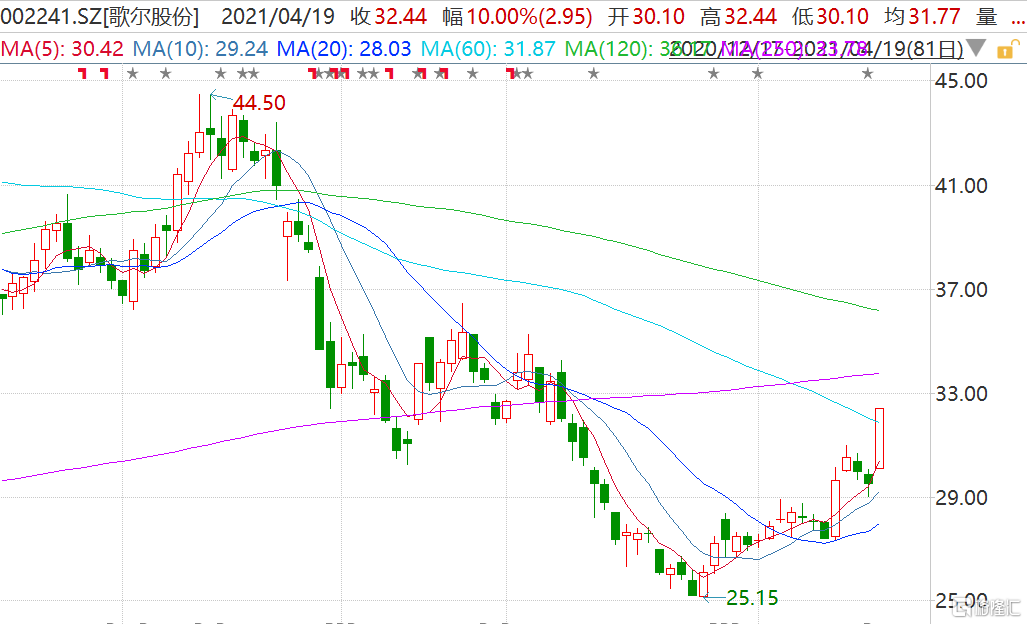Image resolution: width=1027 pixels, height=624 pixels.
Task: Click the closing price 收32.44
Action: pyautogui.click(x=388, y=16)
